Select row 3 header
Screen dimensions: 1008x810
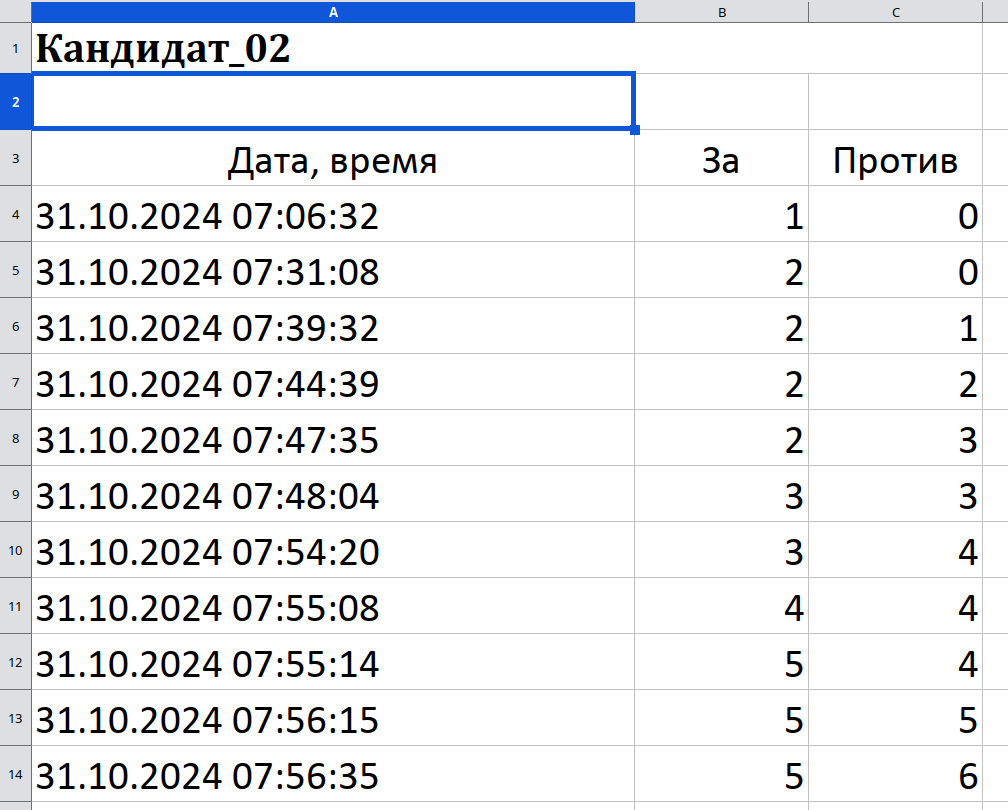15,158
